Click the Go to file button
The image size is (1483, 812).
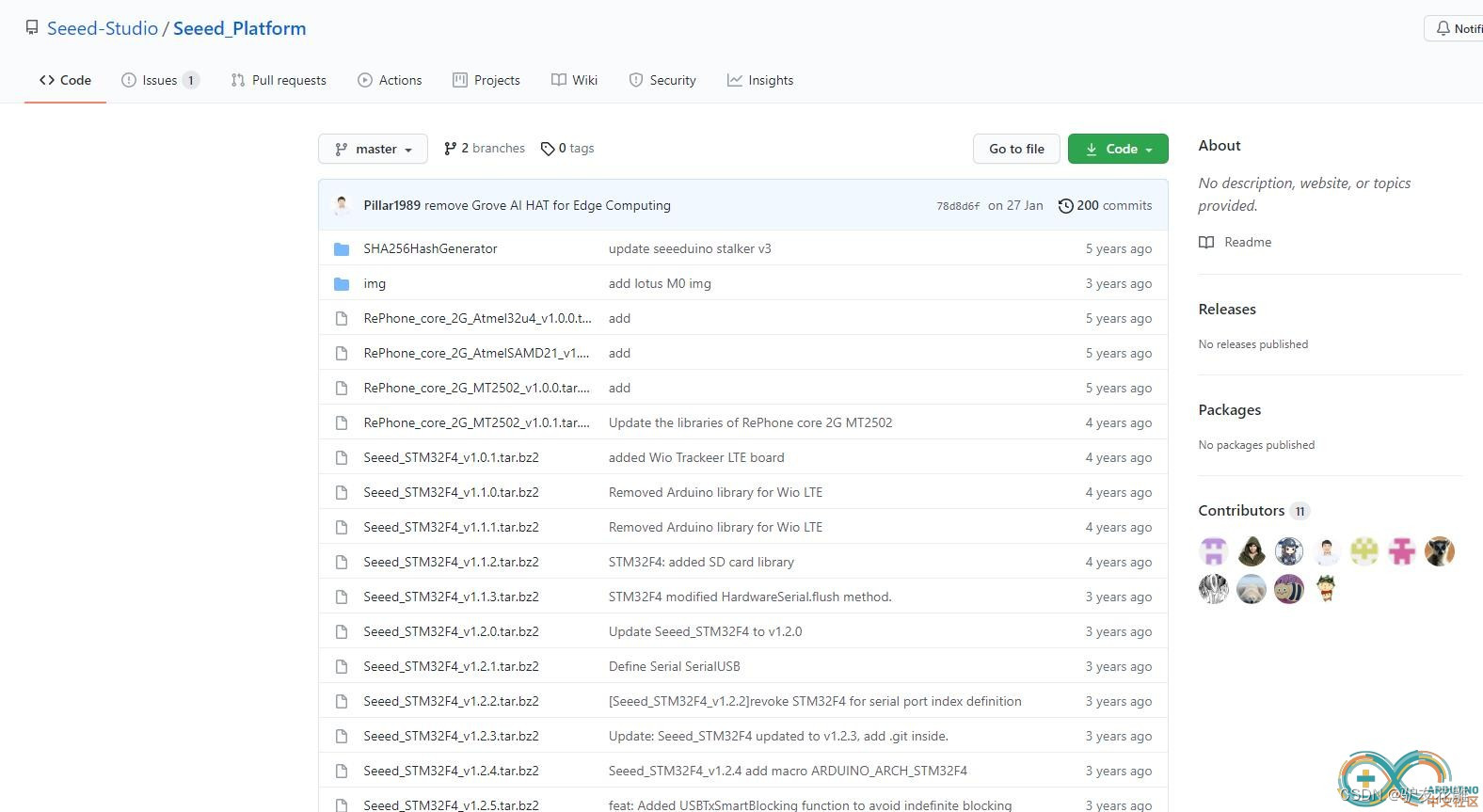coord(1016,149)
